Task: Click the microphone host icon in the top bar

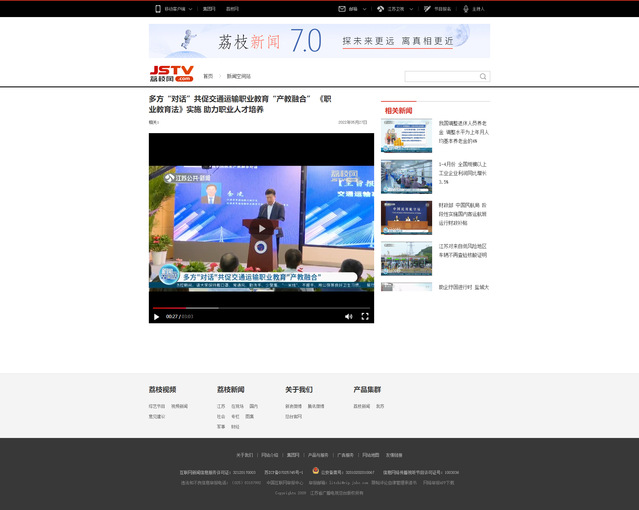Action: point(465,9)
